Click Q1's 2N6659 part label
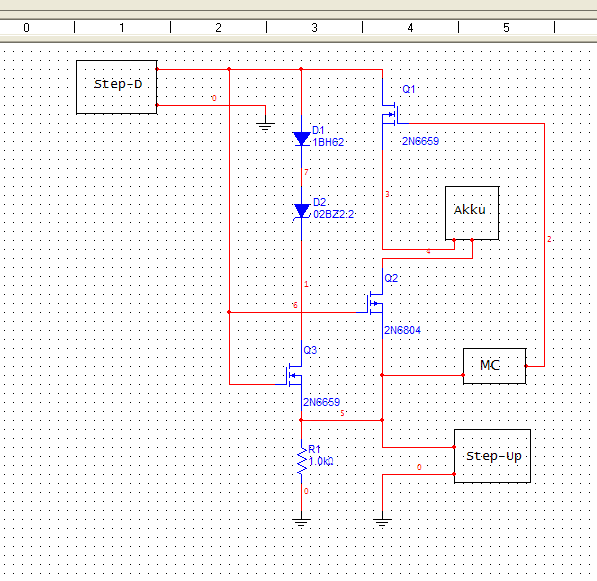 coord(420,141)
